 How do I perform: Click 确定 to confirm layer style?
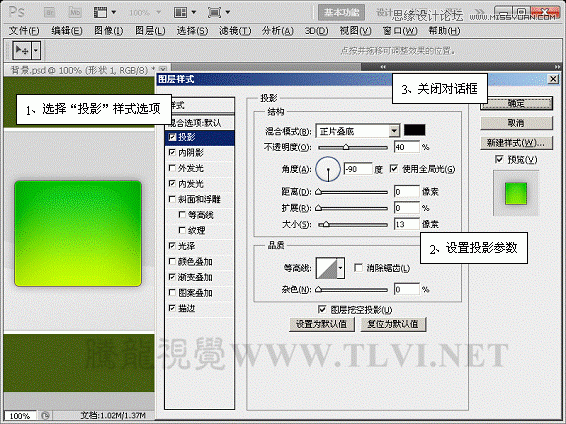[x=516, y=104]
